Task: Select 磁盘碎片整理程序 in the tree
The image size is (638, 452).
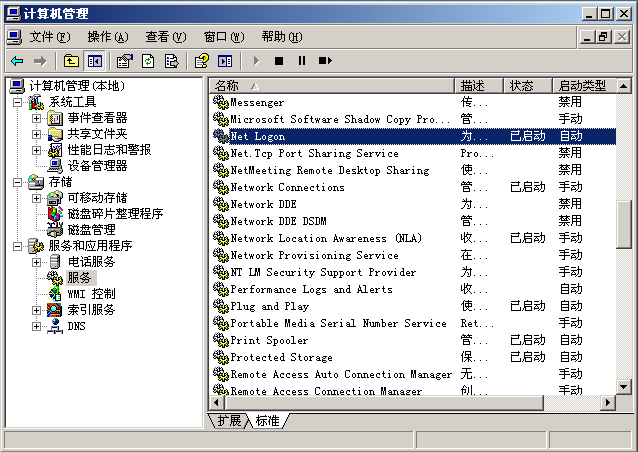Action: [115, 214]
